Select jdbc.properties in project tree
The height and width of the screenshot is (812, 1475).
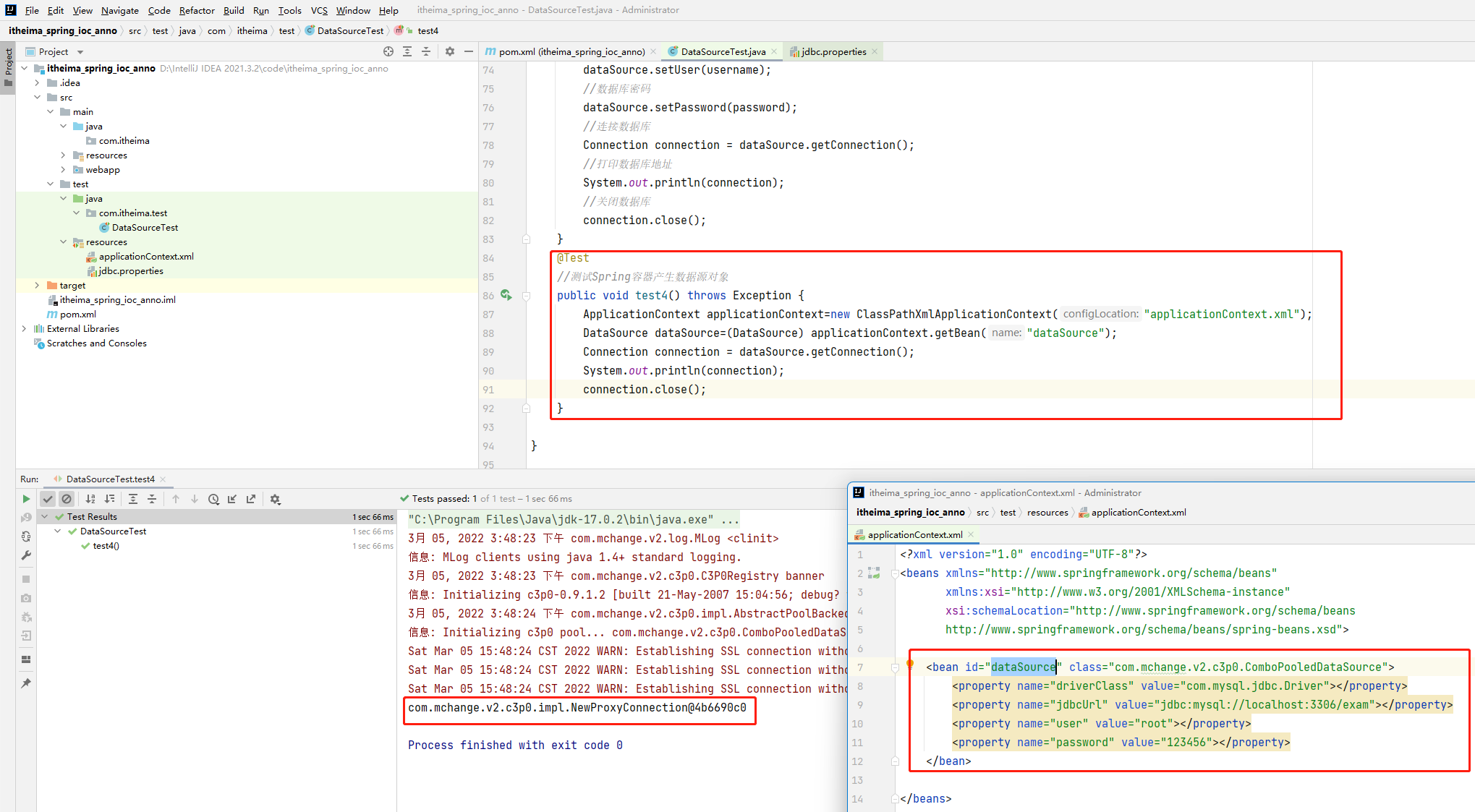[x=131, y=271]
